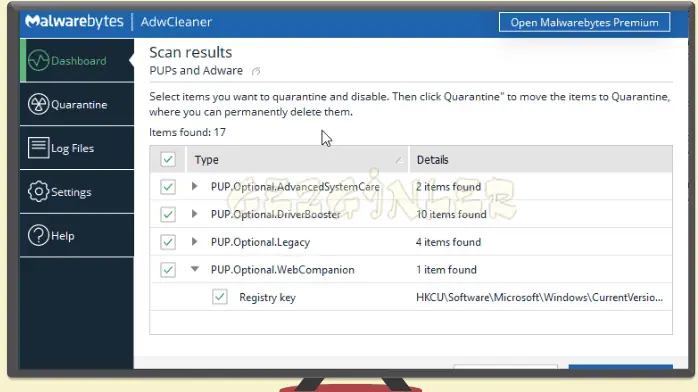
Task: Click the HKCU\Software\Microsoft registry path
Action: [x=540, y=297]
